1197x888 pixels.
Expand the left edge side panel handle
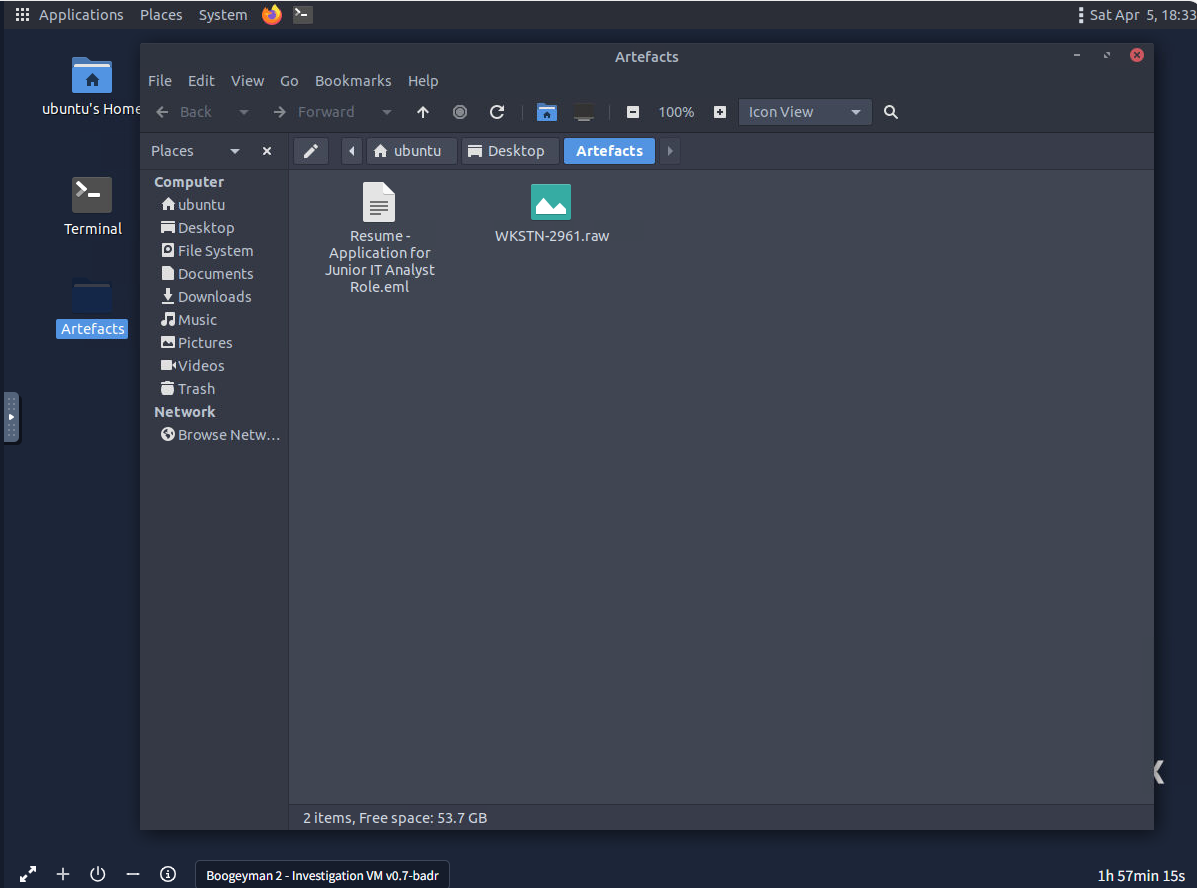(11, 418)
